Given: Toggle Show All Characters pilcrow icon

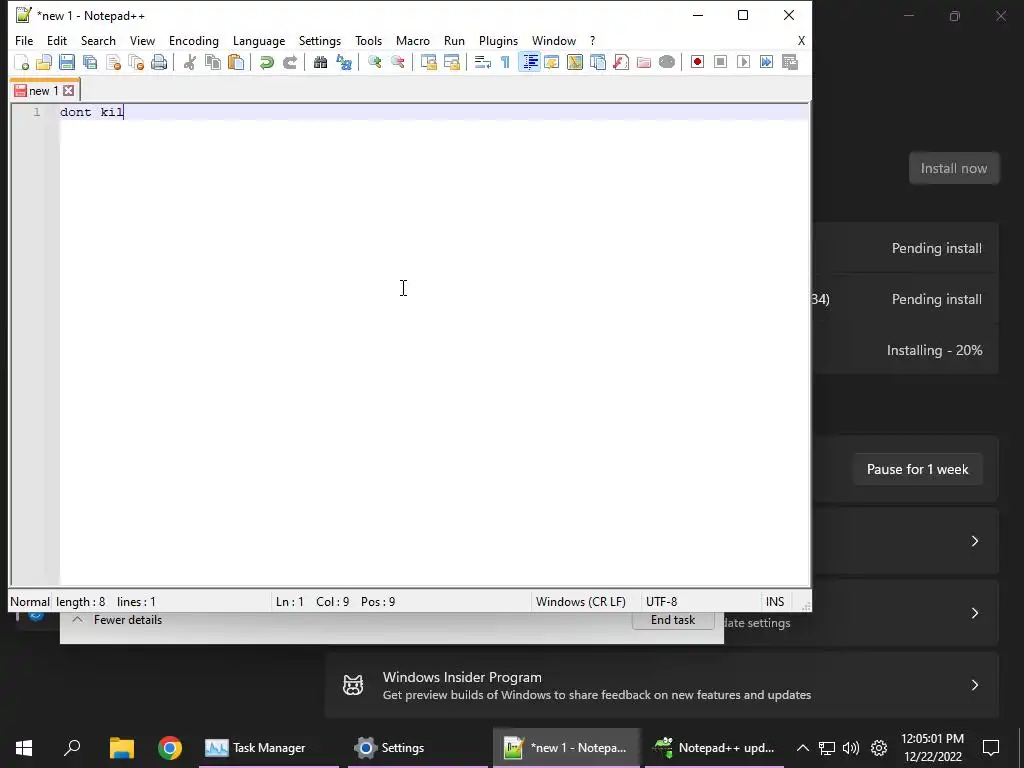Looking at the screenshot, I should click(505, 62).
